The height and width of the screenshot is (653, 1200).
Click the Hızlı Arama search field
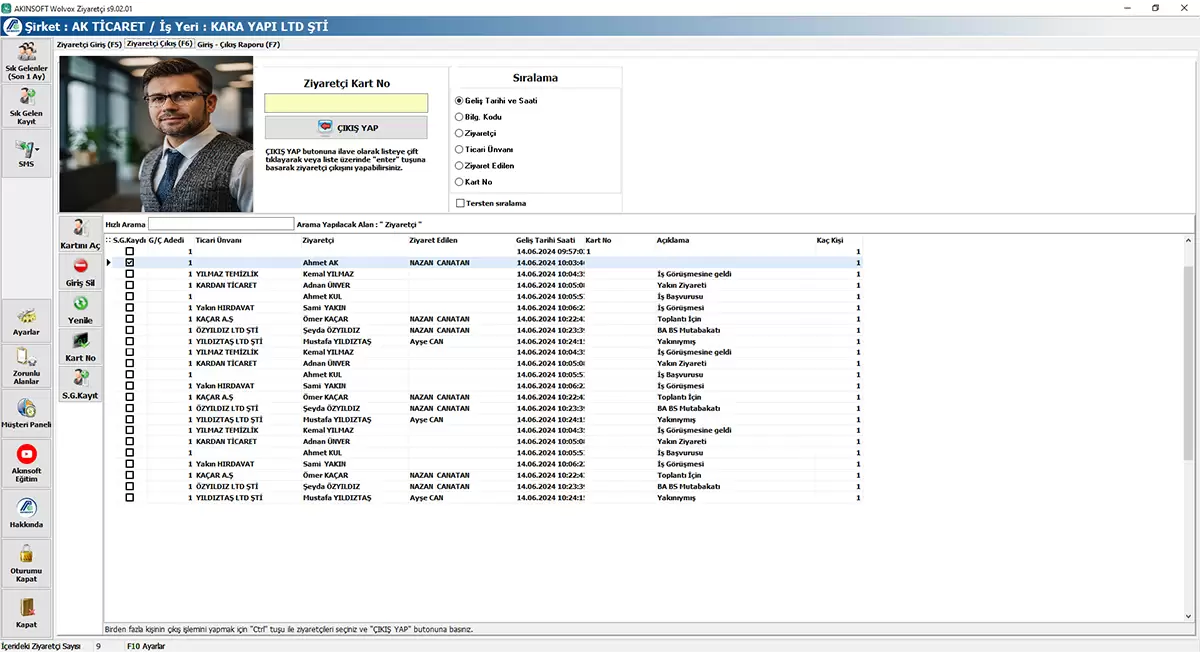221,224
